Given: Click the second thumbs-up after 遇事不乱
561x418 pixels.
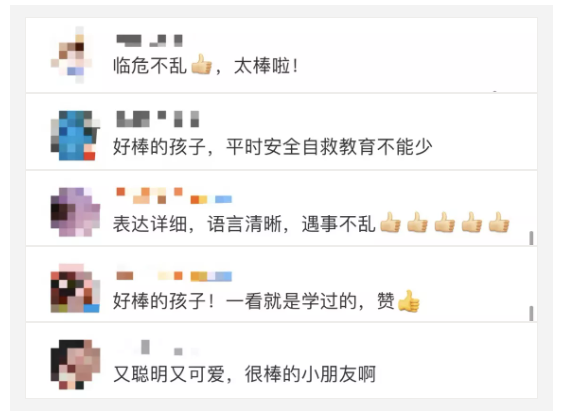Looking at the screenshot, I should click(x=418, y=222).
